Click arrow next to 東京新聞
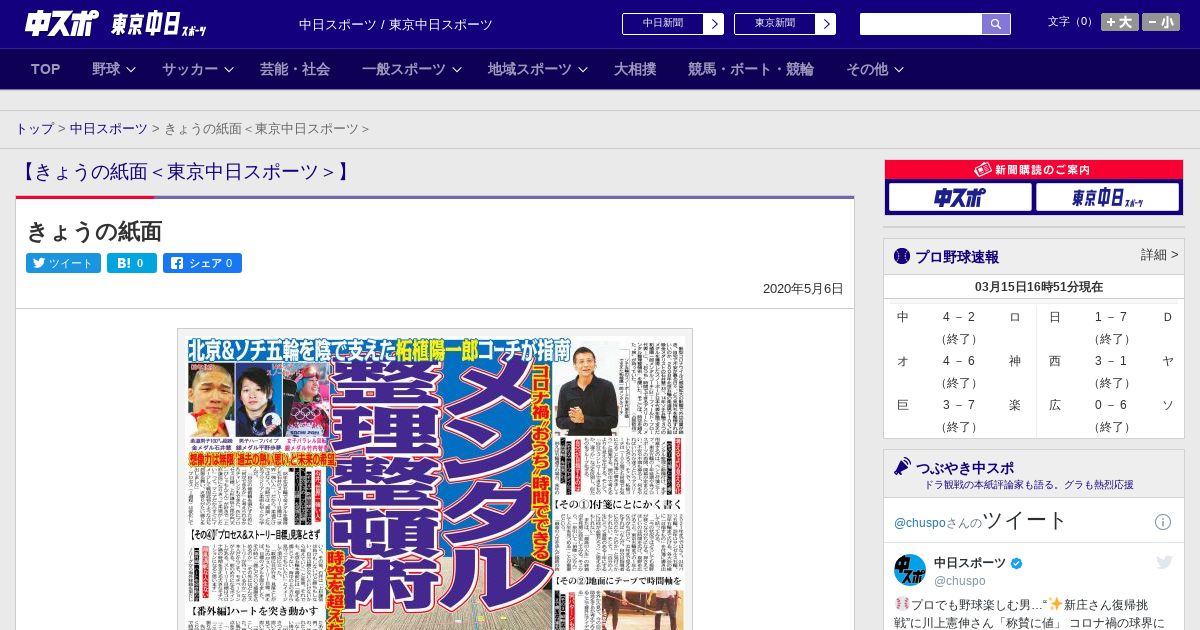The image size is (1200, 630). pos(826,24)
